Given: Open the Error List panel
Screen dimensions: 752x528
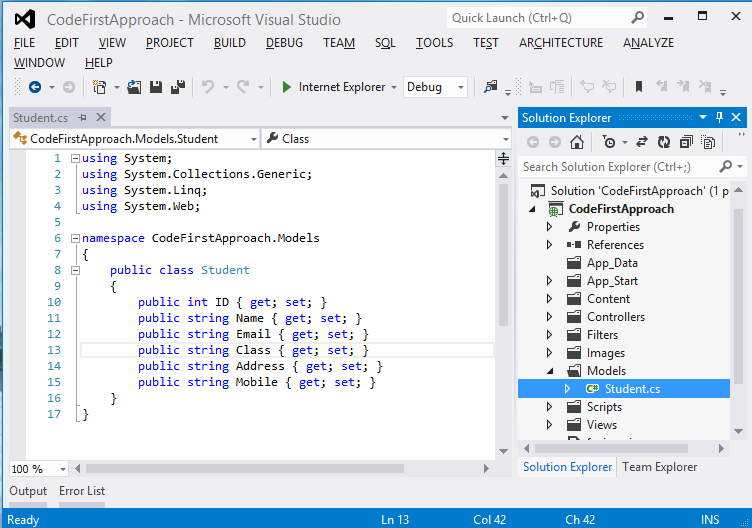Looking at the screenshot, I should [x=82, y=491].
